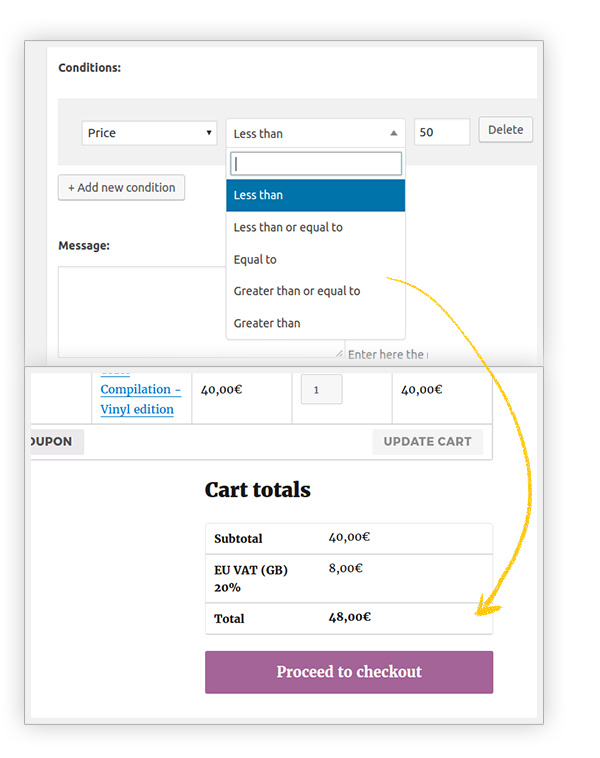The height and width of the screenshot is (758, 600).
Task: Click the cart item quantity field
Action: click(321, 390)
